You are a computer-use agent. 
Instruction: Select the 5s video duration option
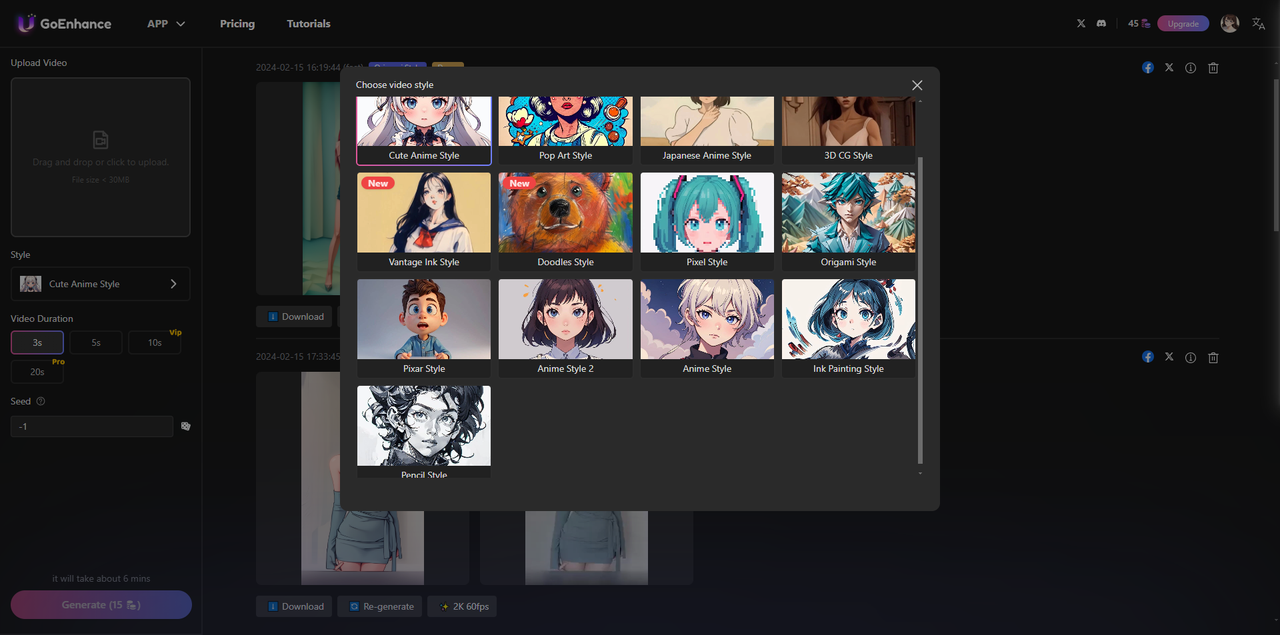tap(96, 343)
